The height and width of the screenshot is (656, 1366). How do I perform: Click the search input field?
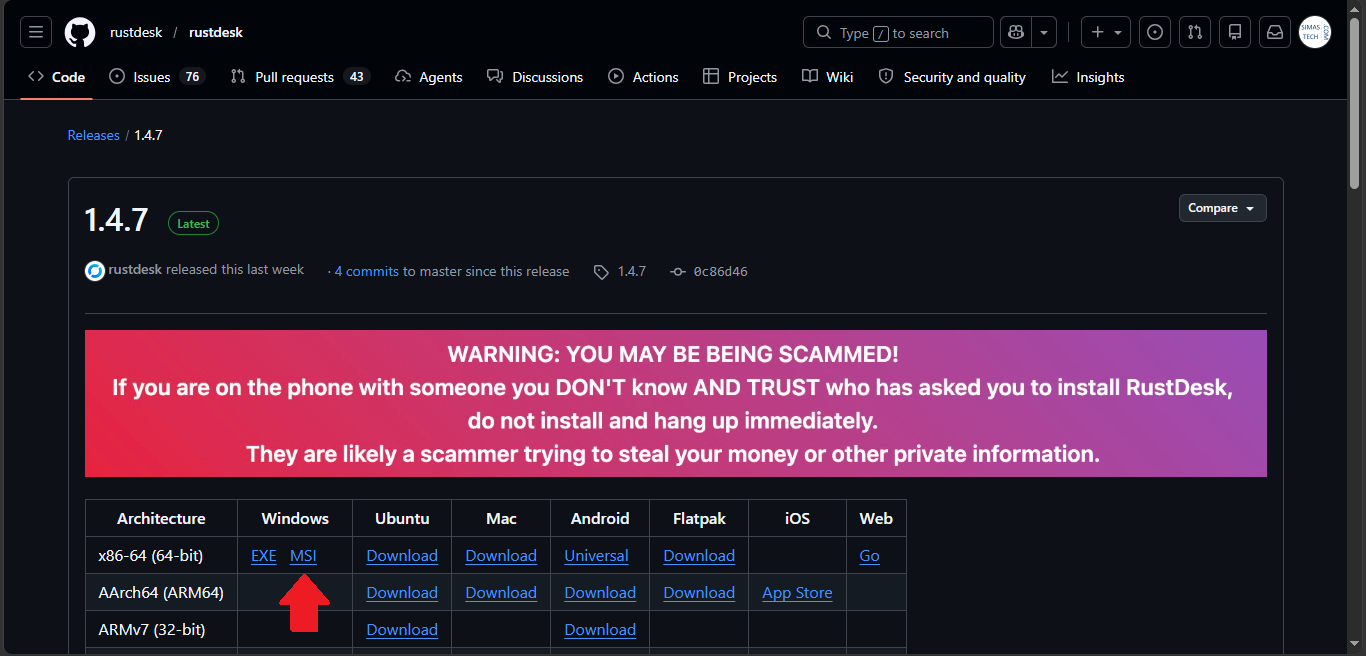pyautogui.click(x=898, y=33)
